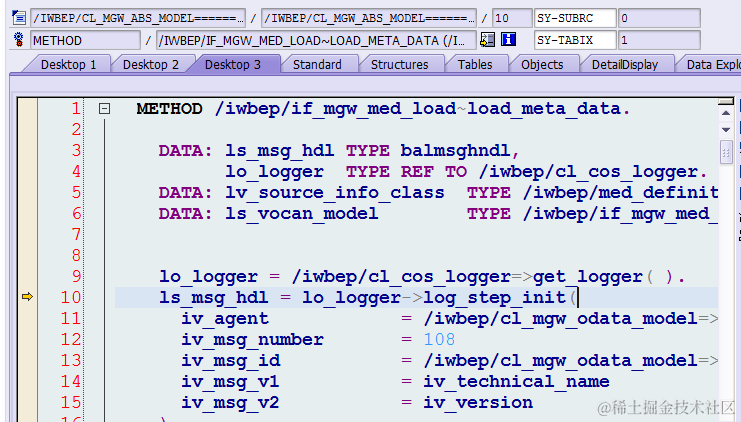Click the SY-TABIX field

575,40
